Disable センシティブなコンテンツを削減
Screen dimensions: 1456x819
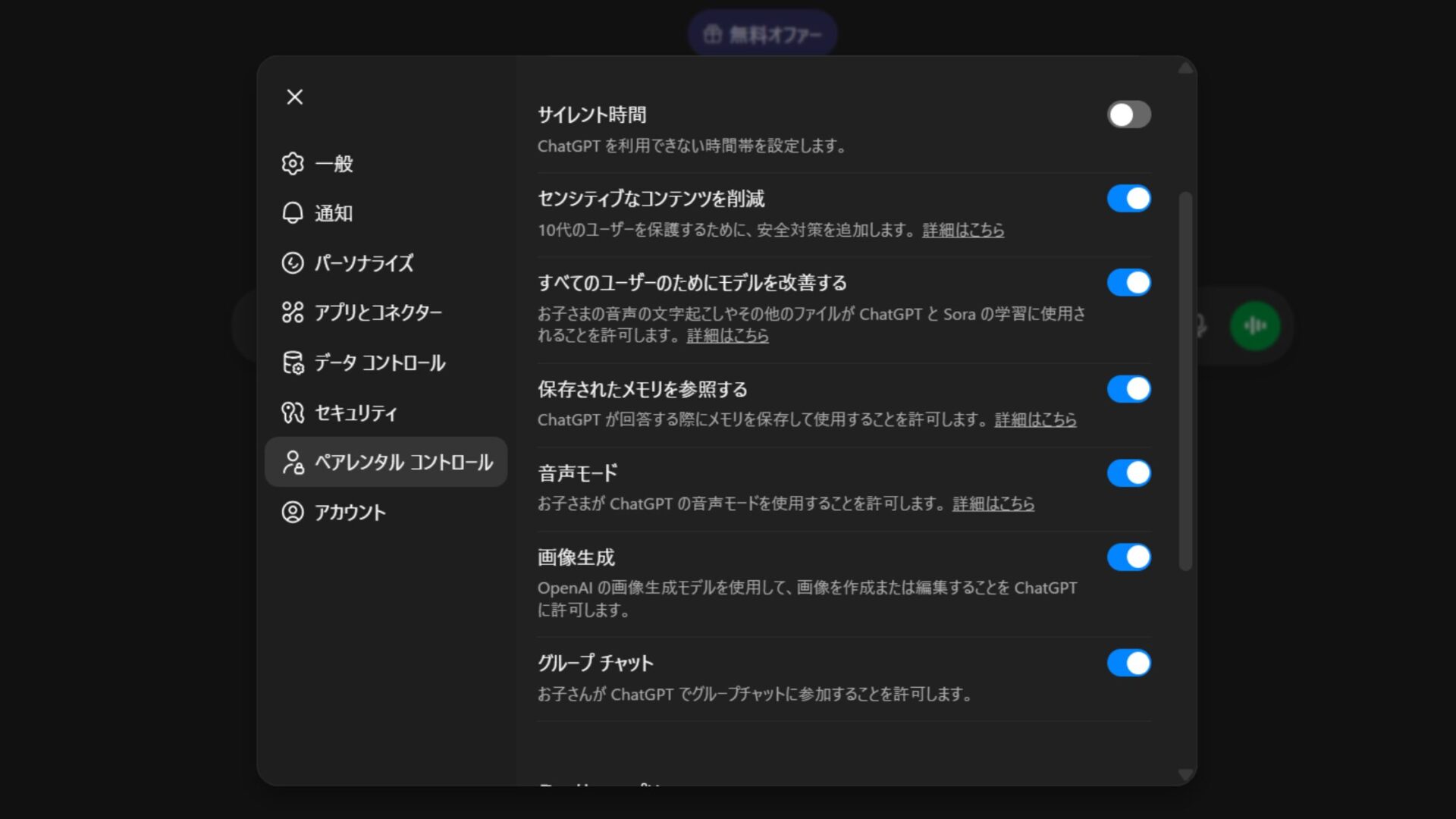click(x=1129, y=199)
